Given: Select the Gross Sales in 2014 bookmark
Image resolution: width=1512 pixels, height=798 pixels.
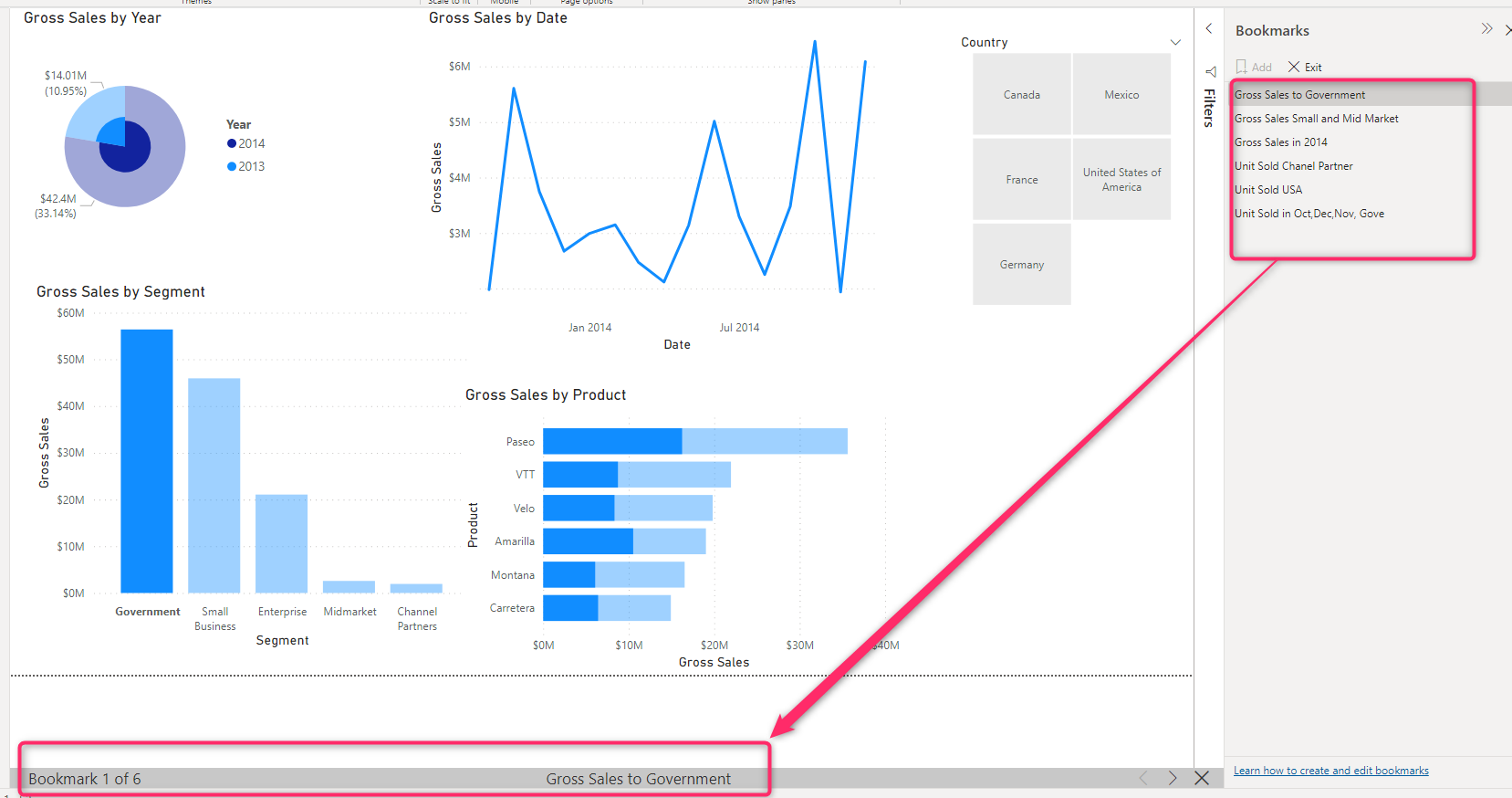Looking at the screenshot, I should (x=1281, y=142).
